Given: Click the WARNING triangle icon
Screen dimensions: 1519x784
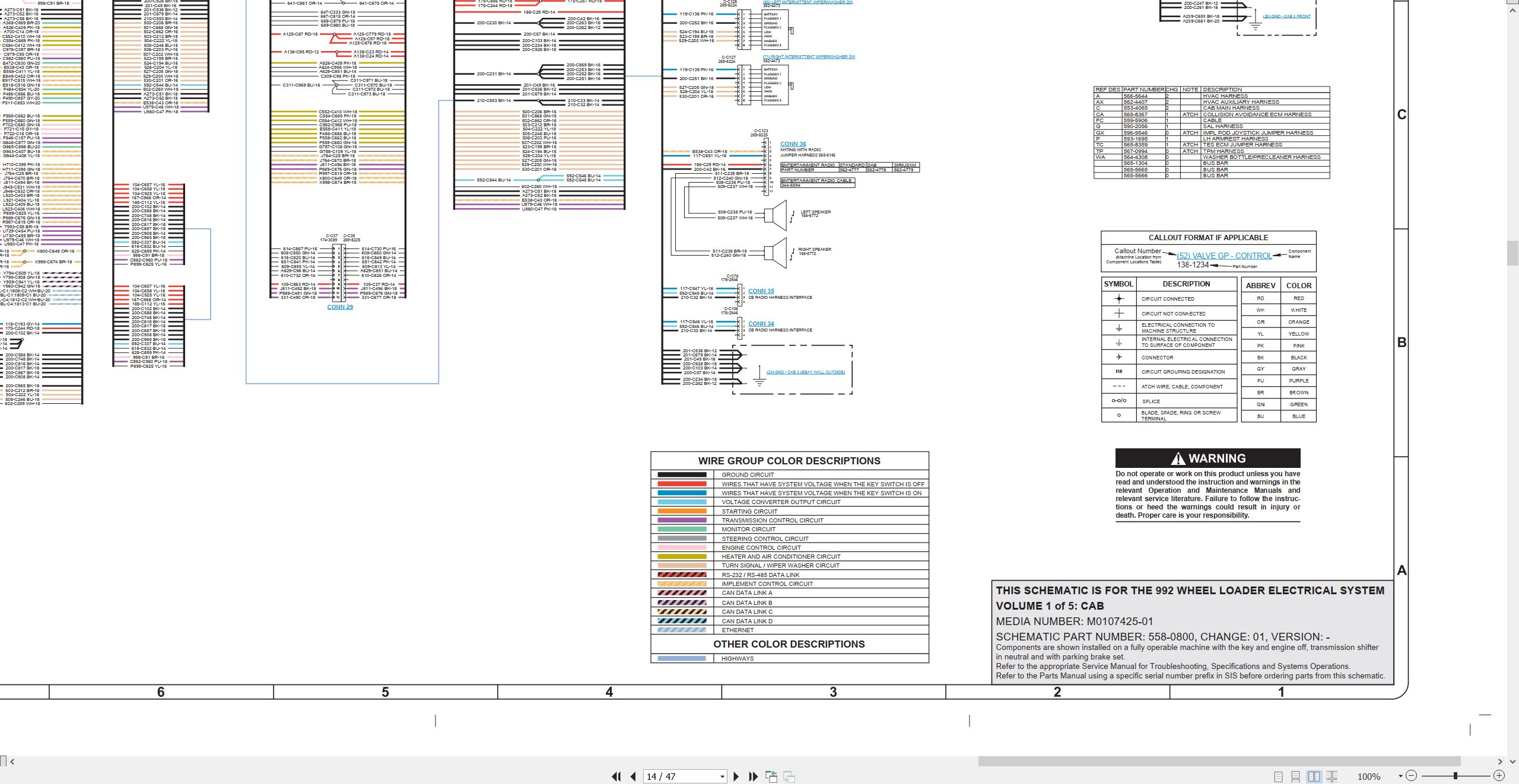Looking at the screenshot, I should tap(1178, 459).
